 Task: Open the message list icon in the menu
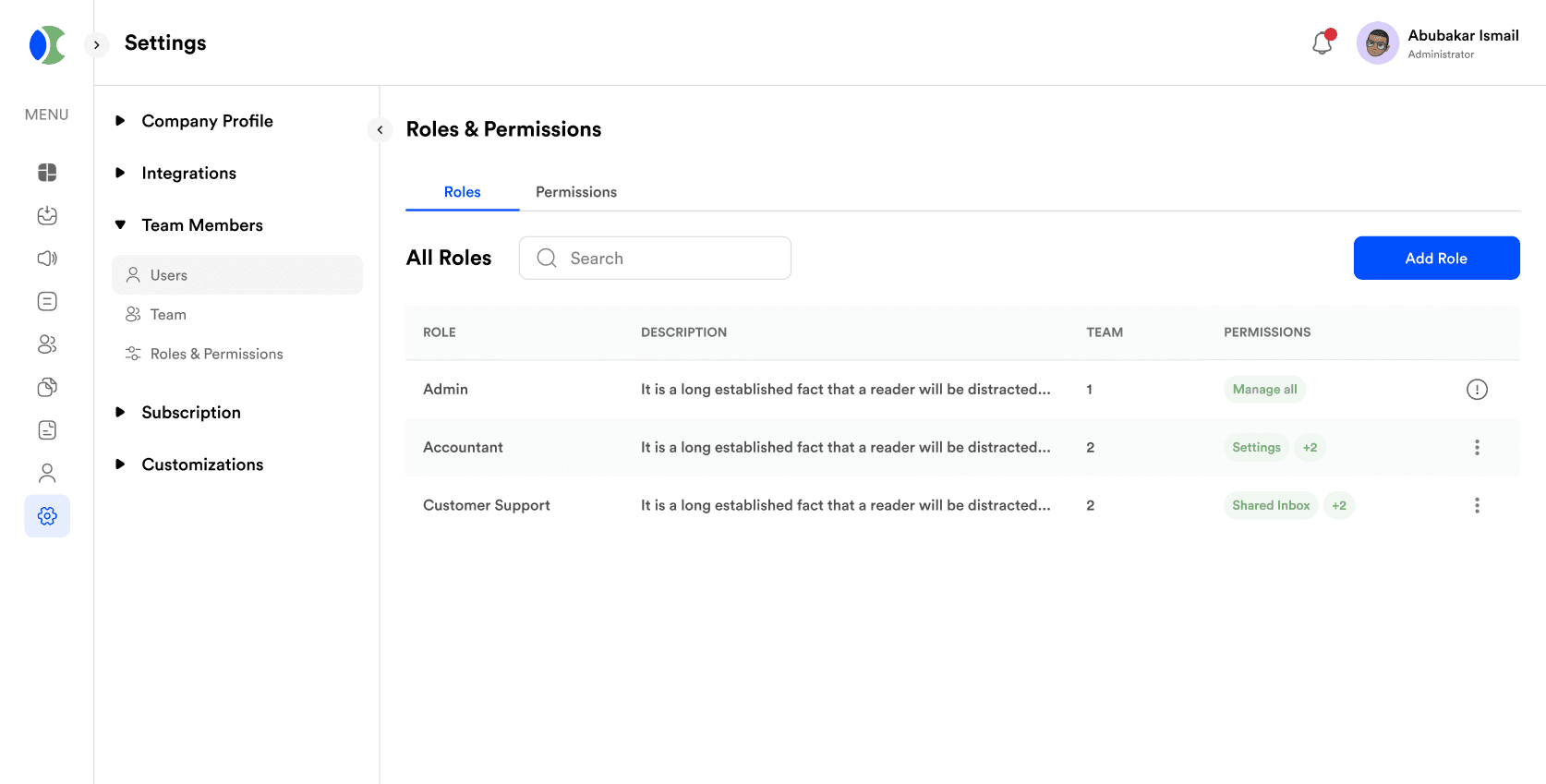point(47,301)
